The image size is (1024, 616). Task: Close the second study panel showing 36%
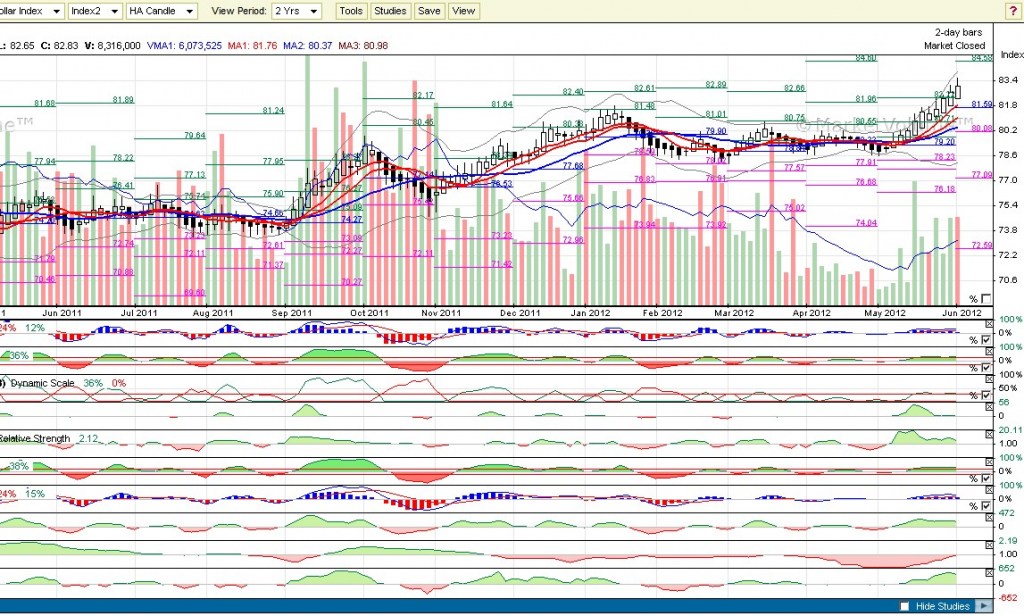[x=989, y=351]
